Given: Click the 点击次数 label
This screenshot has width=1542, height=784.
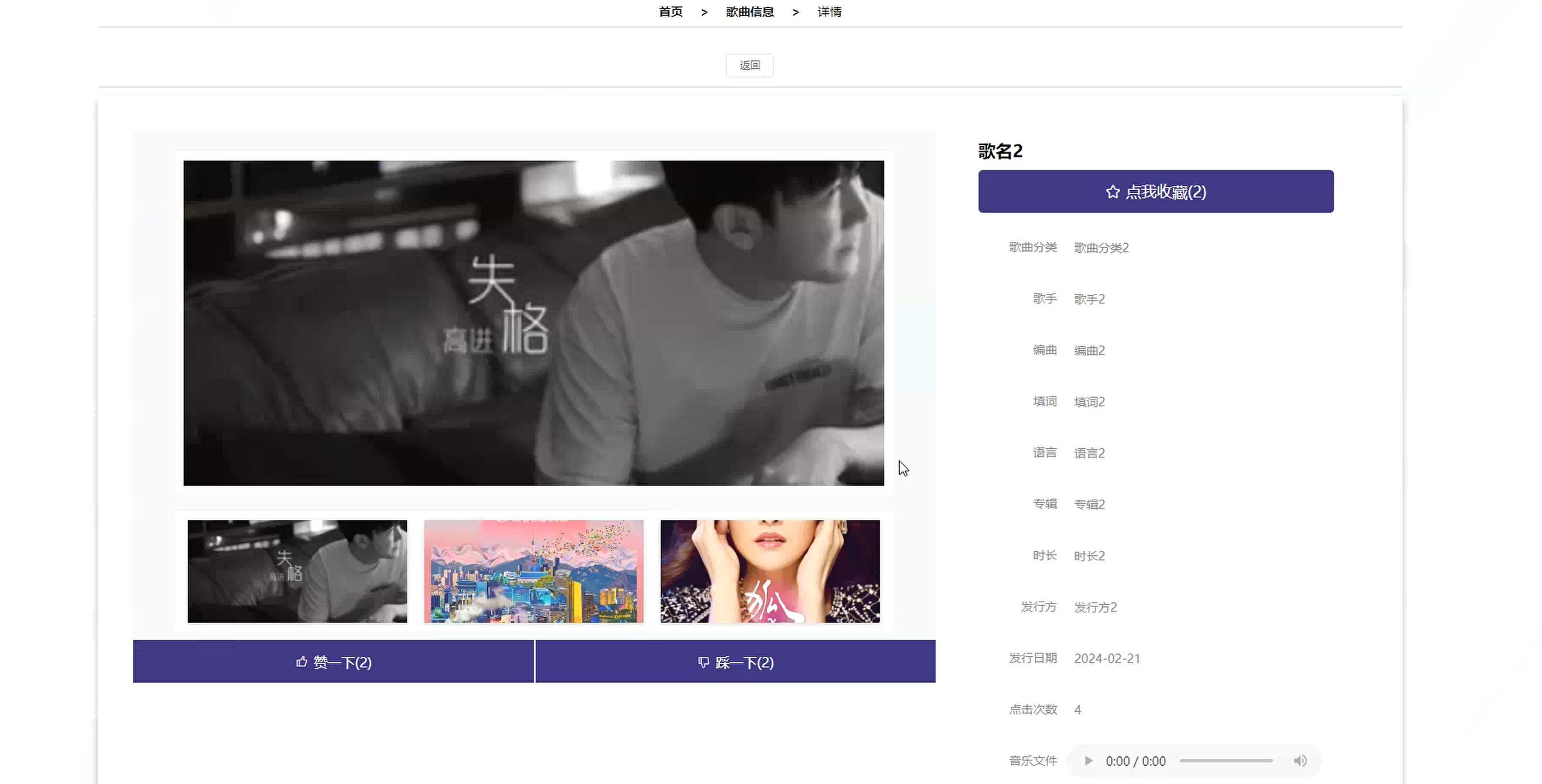Looking at the screenshot, I should click(1033, 709).
